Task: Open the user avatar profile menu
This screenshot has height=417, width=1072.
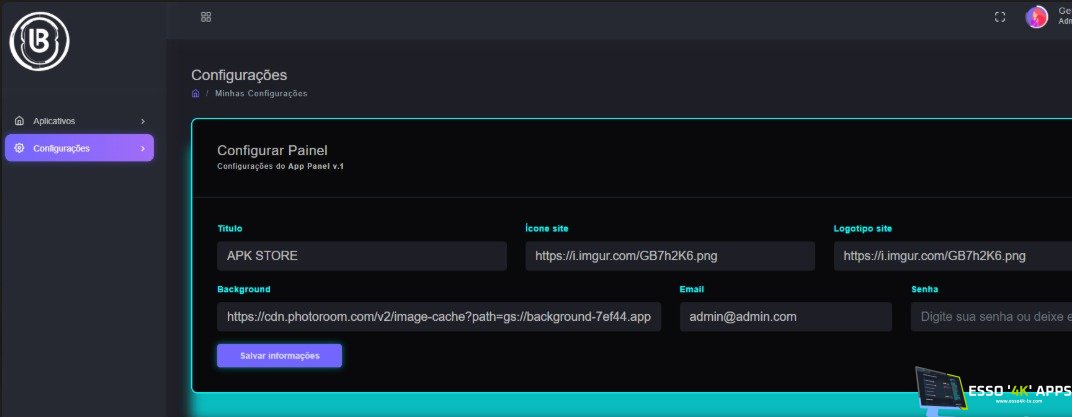Action: (x=1037, y=17)
